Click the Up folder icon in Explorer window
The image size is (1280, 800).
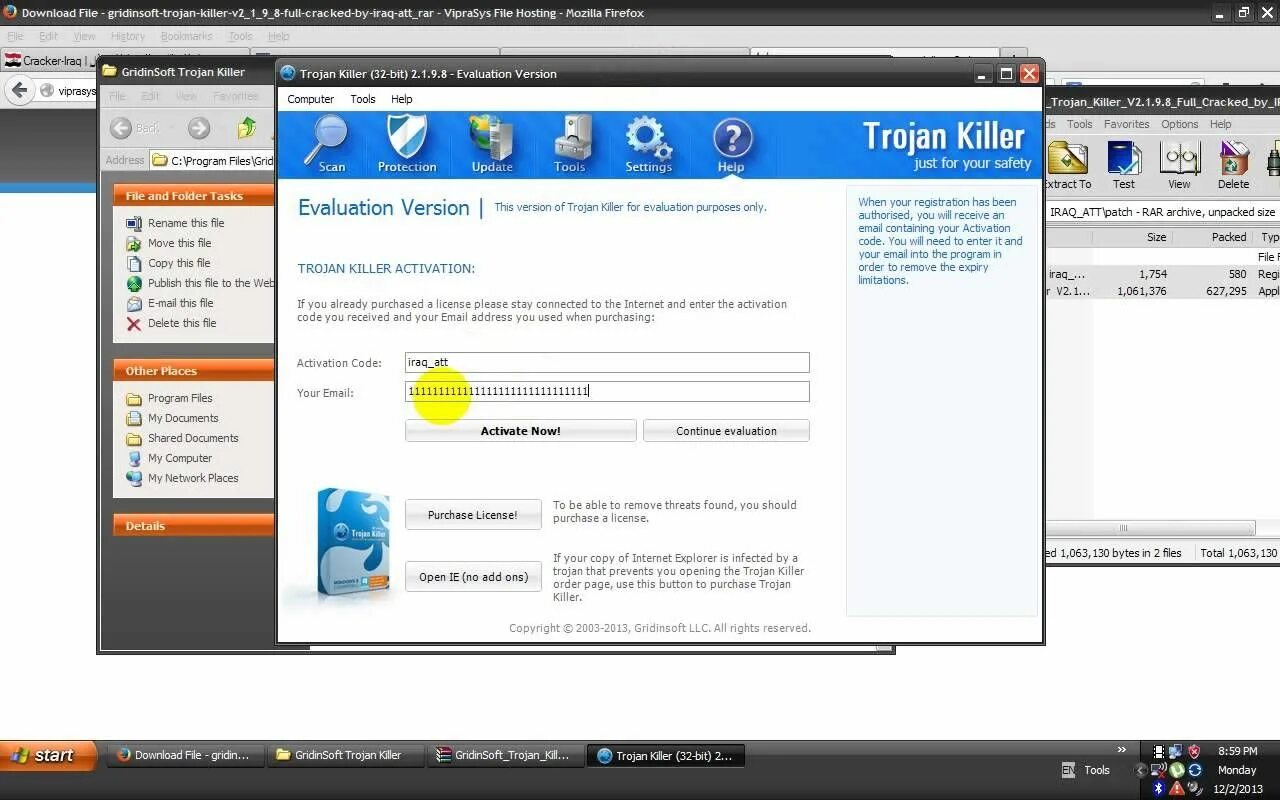(247, 128)
